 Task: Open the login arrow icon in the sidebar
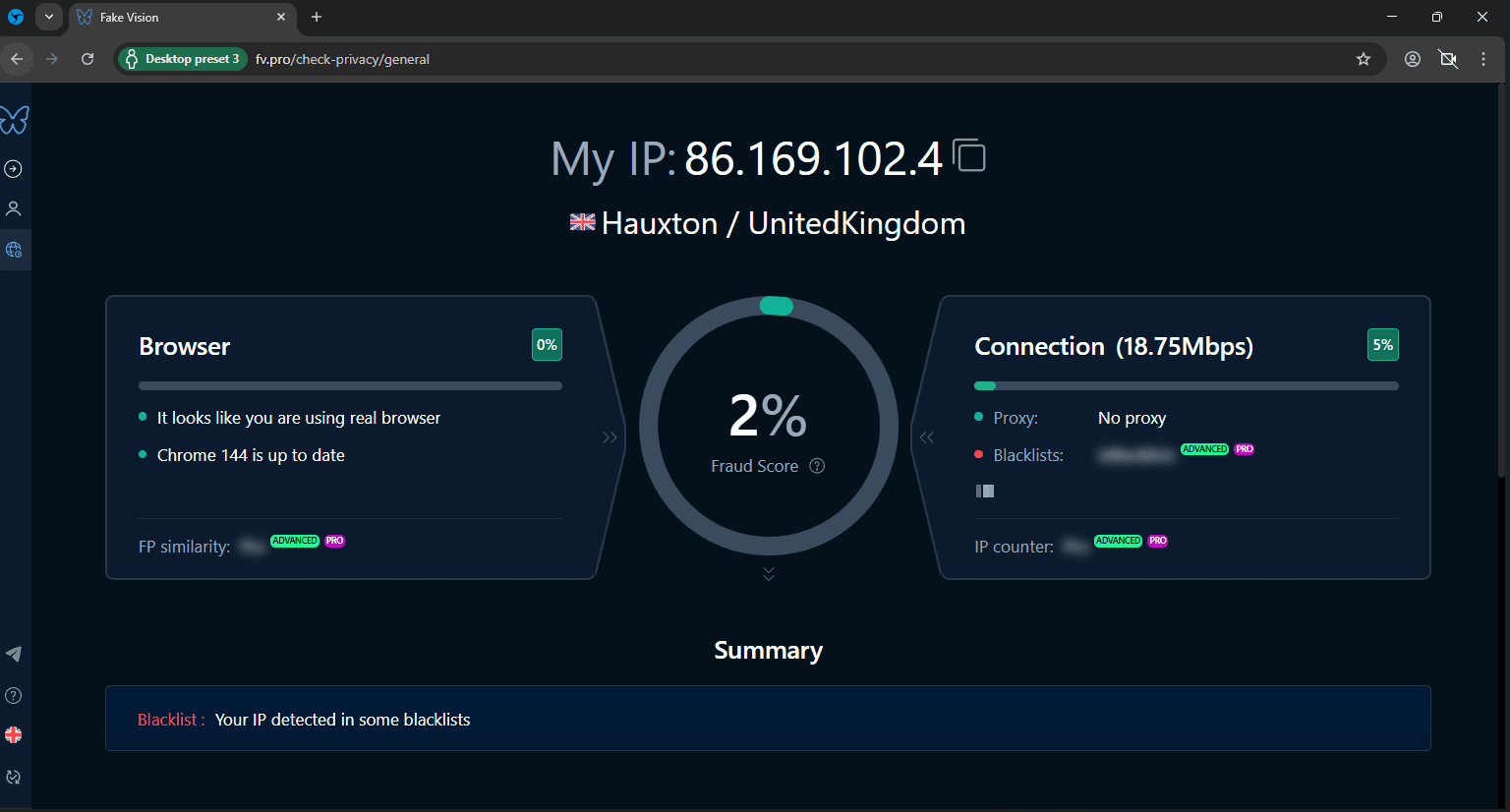pos(14,169)
